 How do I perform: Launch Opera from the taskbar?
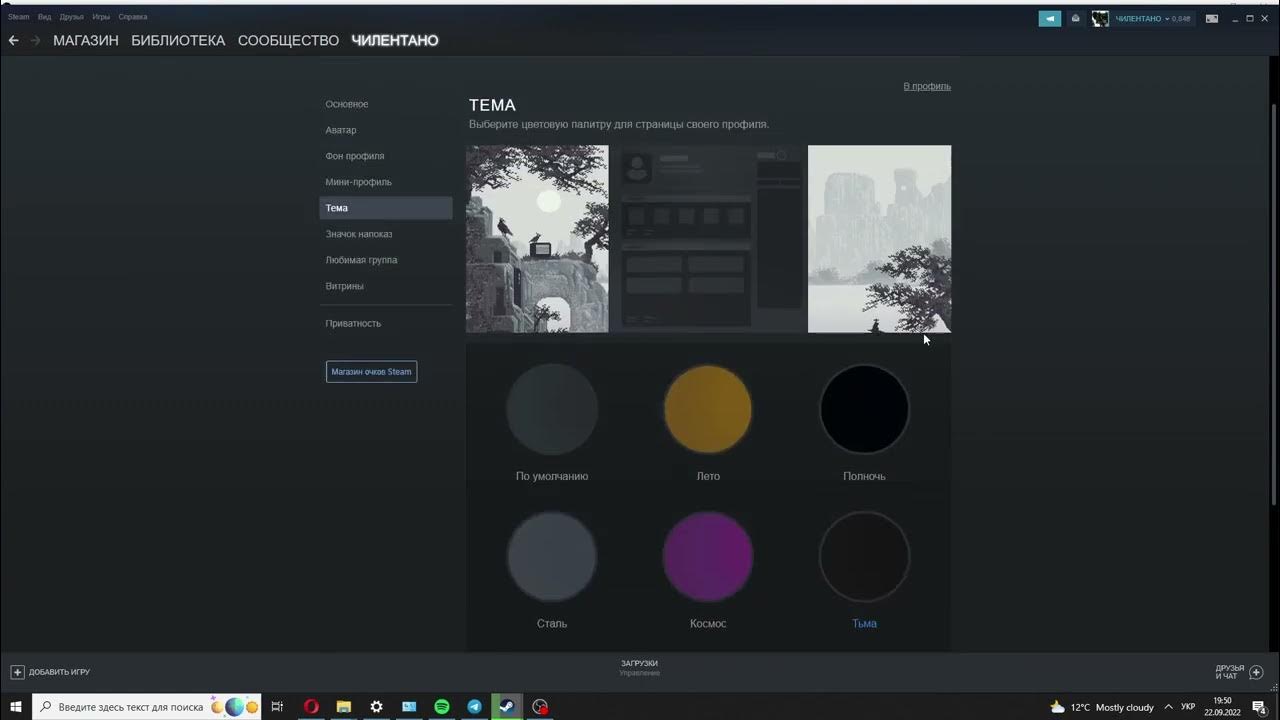click(311, 707)
